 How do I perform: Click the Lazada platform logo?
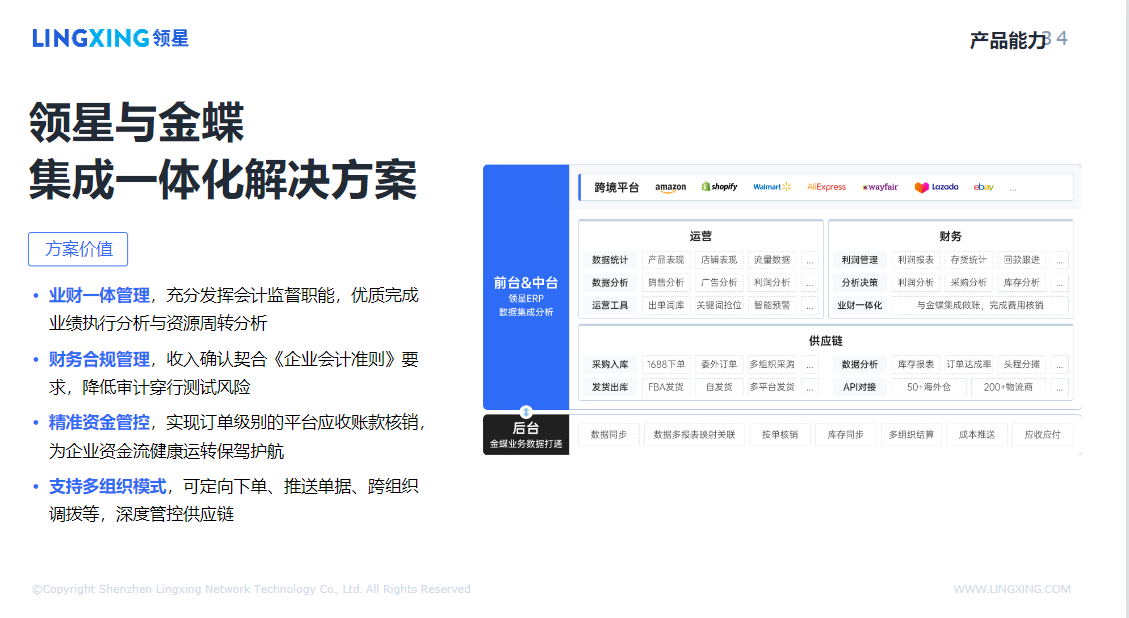pos(936,187)
